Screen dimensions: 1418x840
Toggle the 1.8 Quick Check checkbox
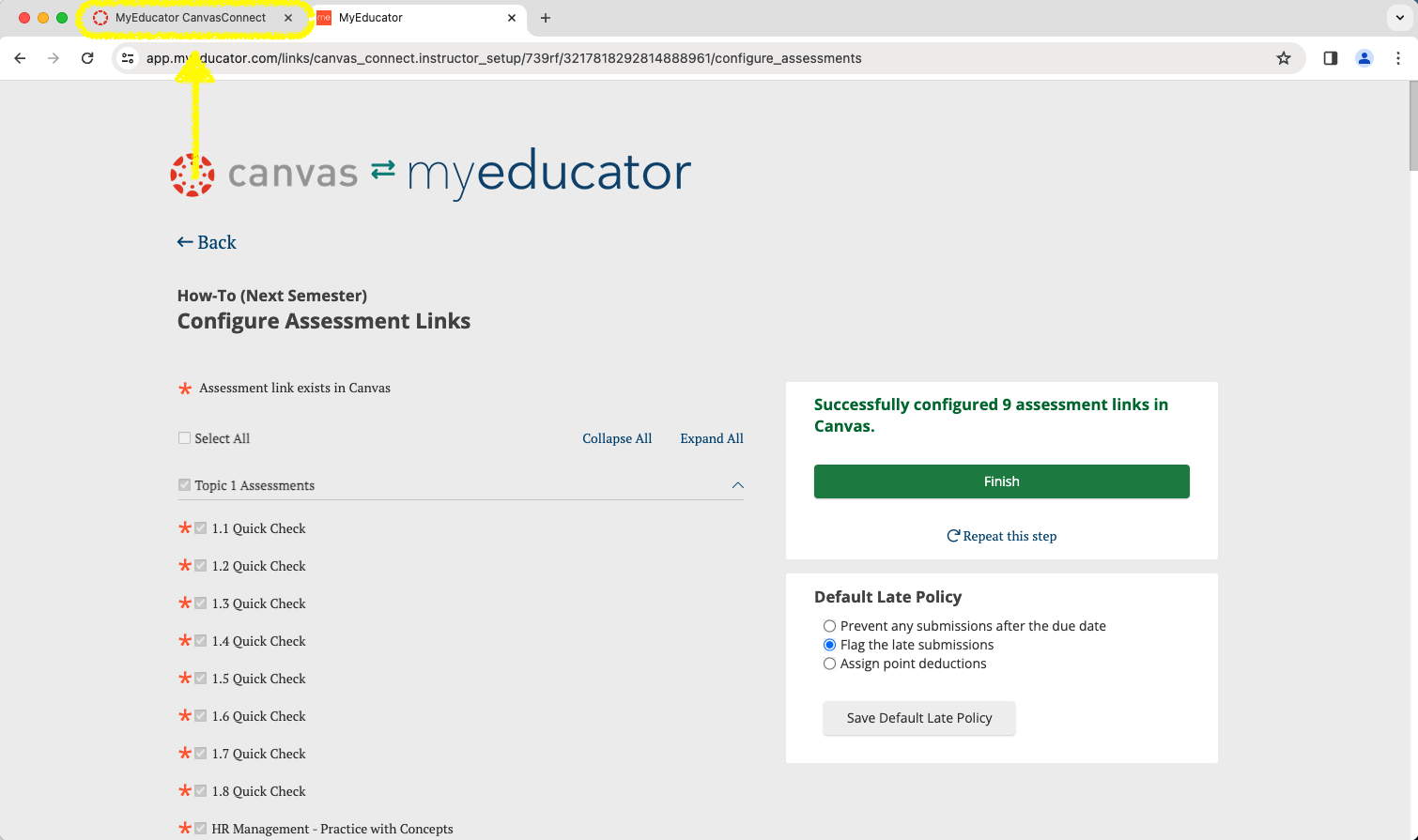click(200, 791)
